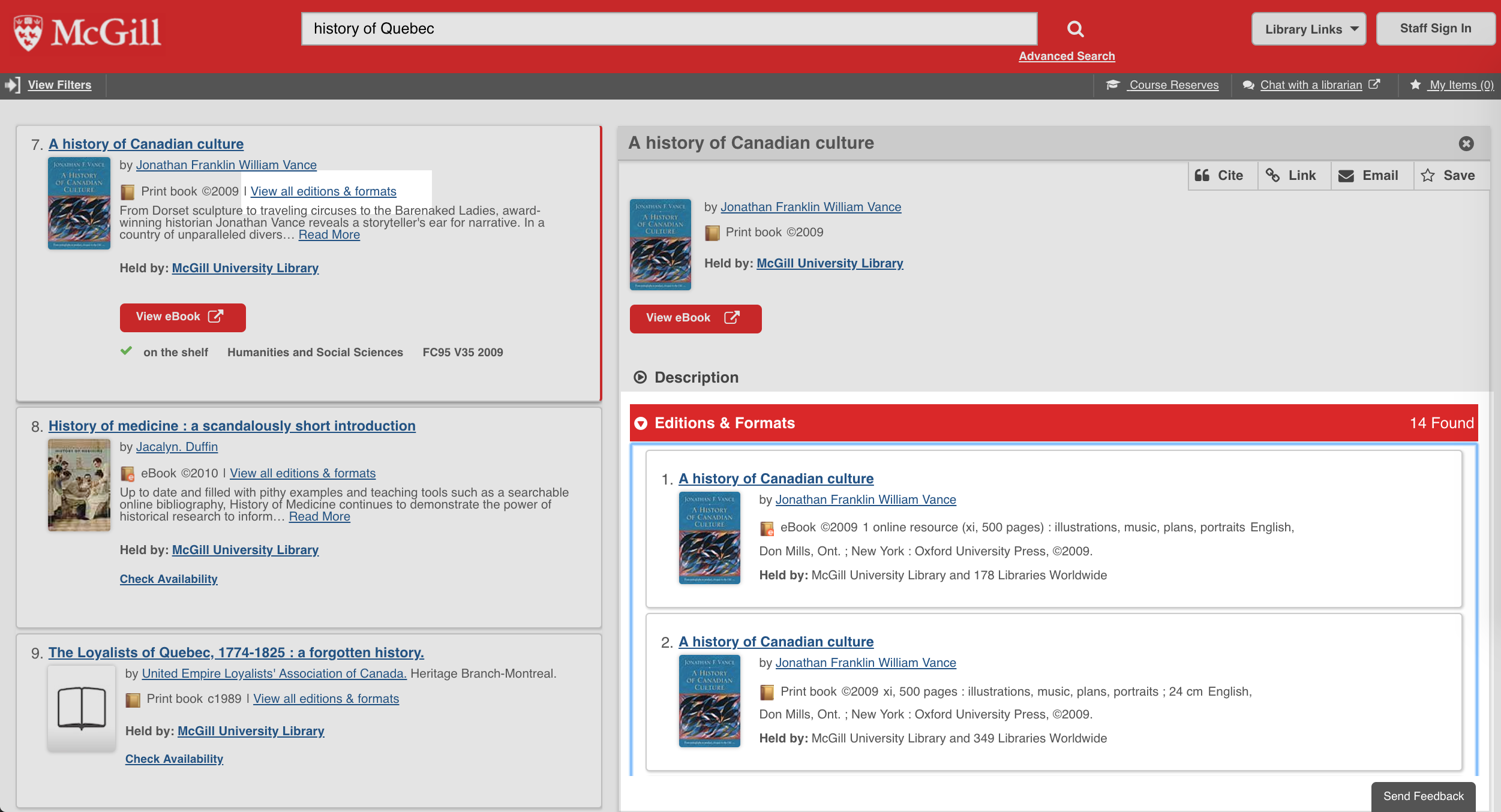Open The Loyalists of Quebec title link
1501x812 pixels.
[x=236, y=652]
